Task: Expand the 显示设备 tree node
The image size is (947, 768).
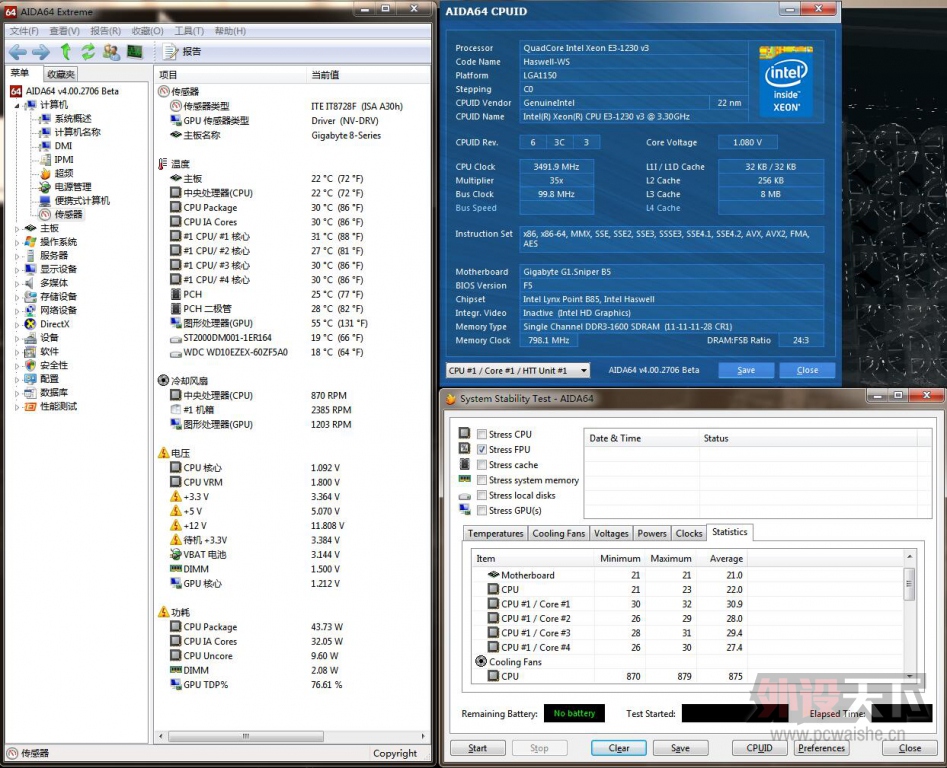Action: tap(17, 269)
